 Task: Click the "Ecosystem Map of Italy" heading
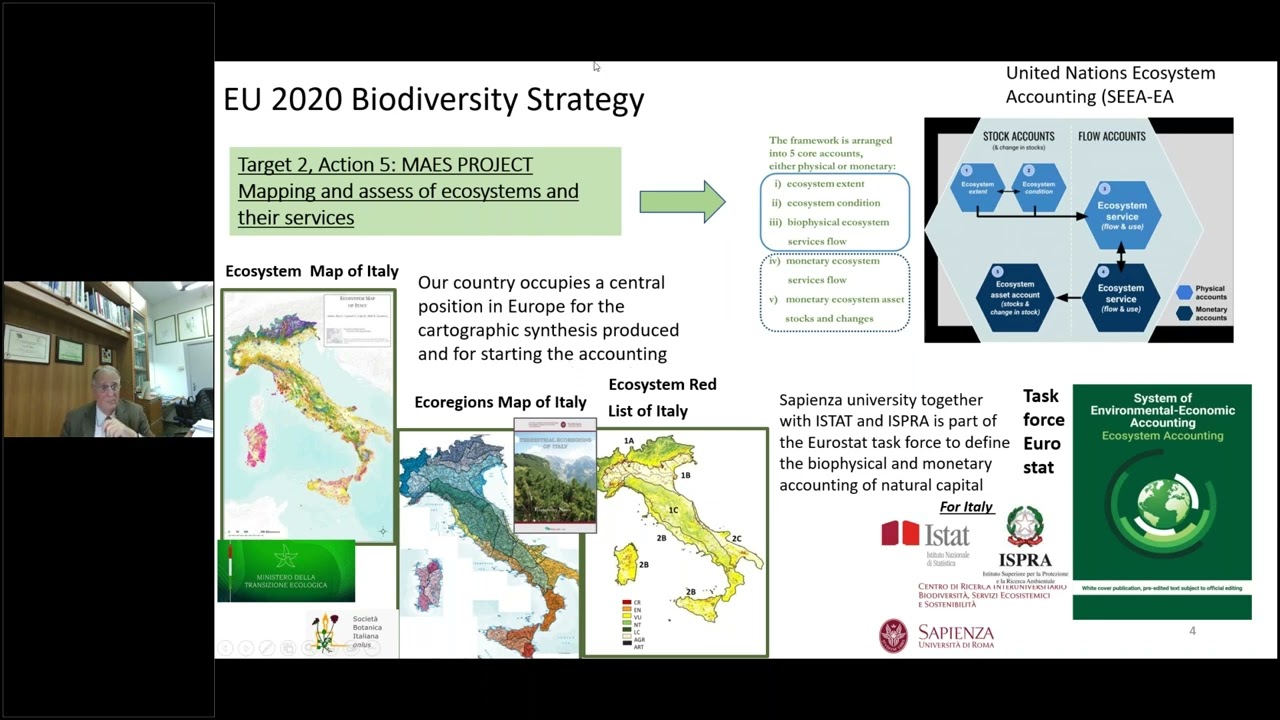tap(312, 271)
